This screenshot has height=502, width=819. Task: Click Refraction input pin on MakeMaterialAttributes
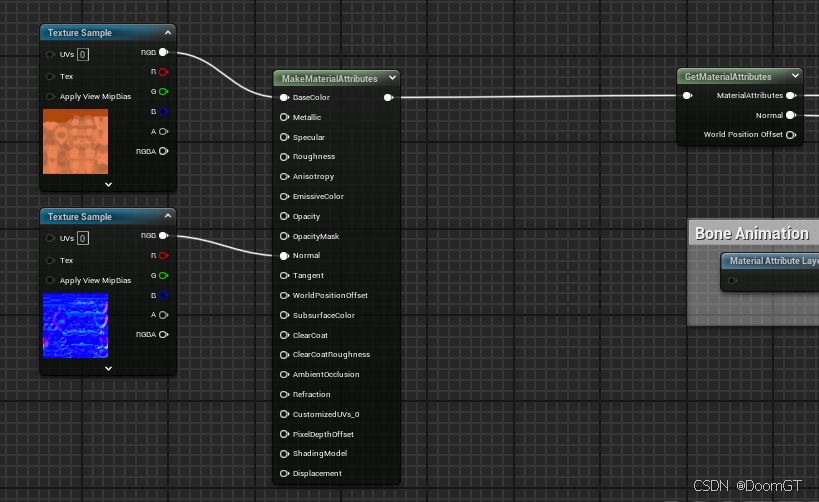pyautogui.click(x=284, y=394)
